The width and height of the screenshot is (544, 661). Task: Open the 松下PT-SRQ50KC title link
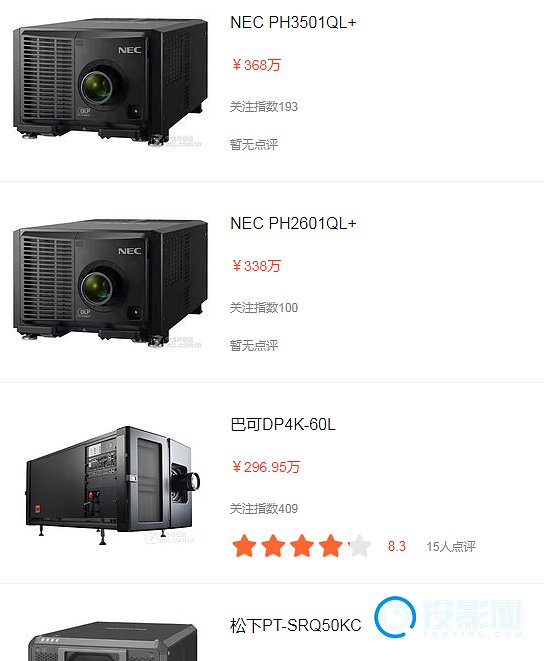[x=296, y=625]
